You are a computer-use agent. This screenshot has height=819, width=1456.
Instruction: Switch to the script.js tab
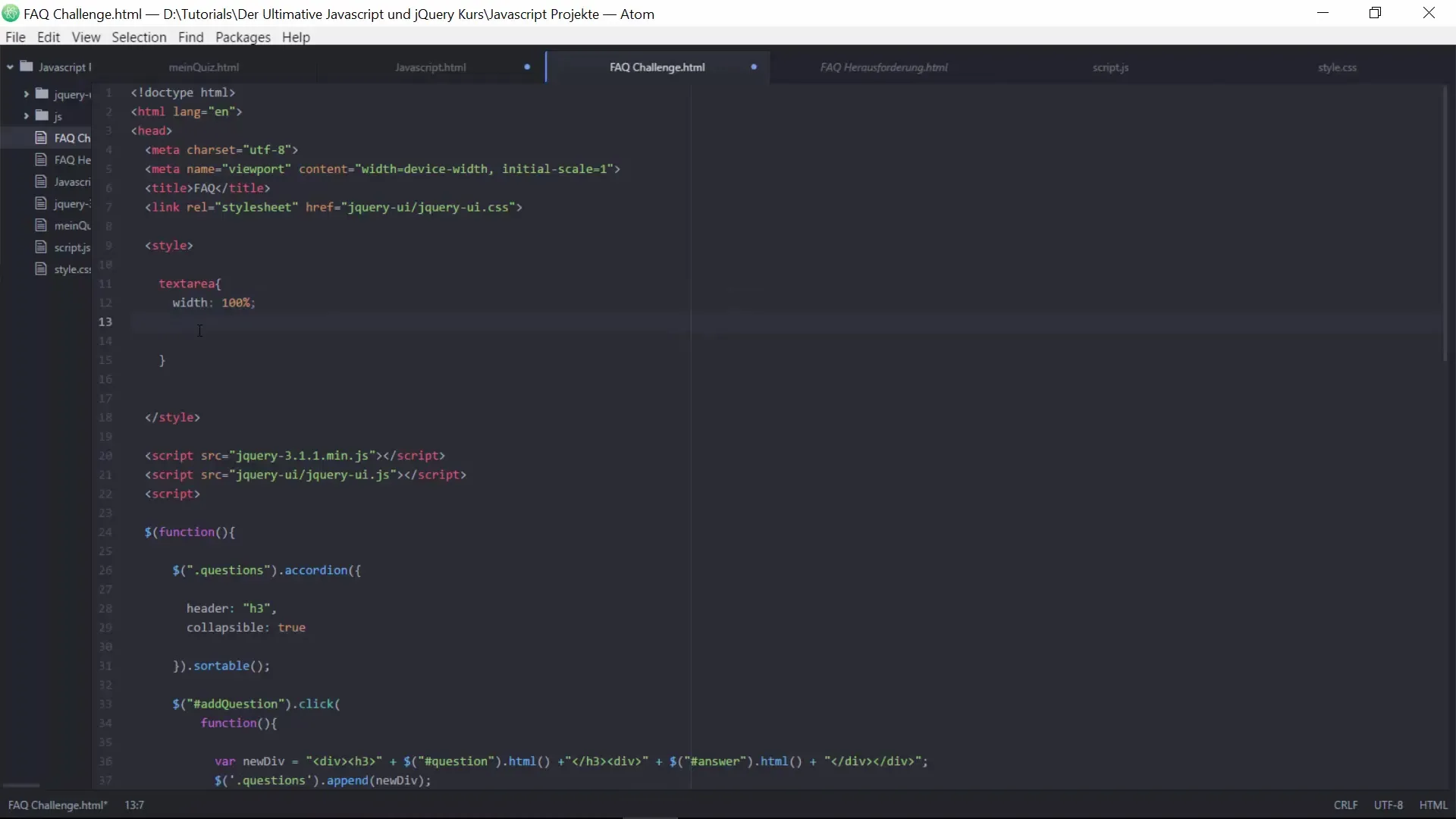tap(1111, 67)
